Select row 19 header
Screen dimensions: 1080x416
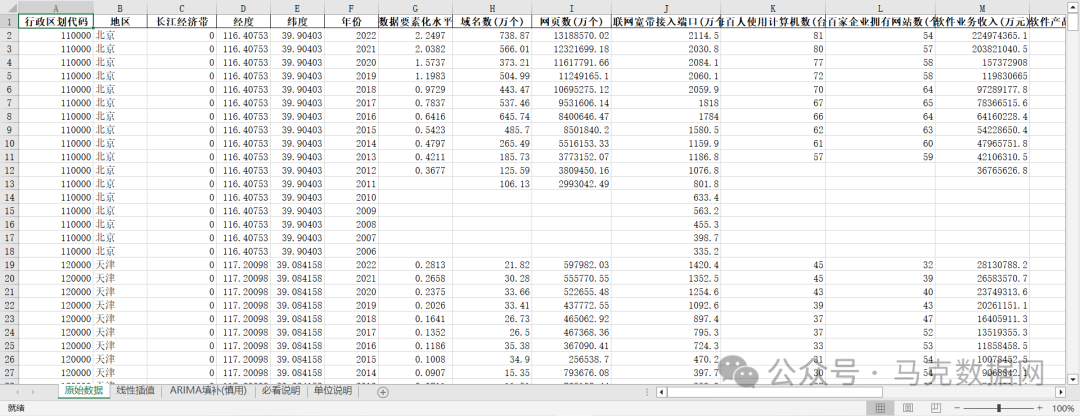[8, 264]
